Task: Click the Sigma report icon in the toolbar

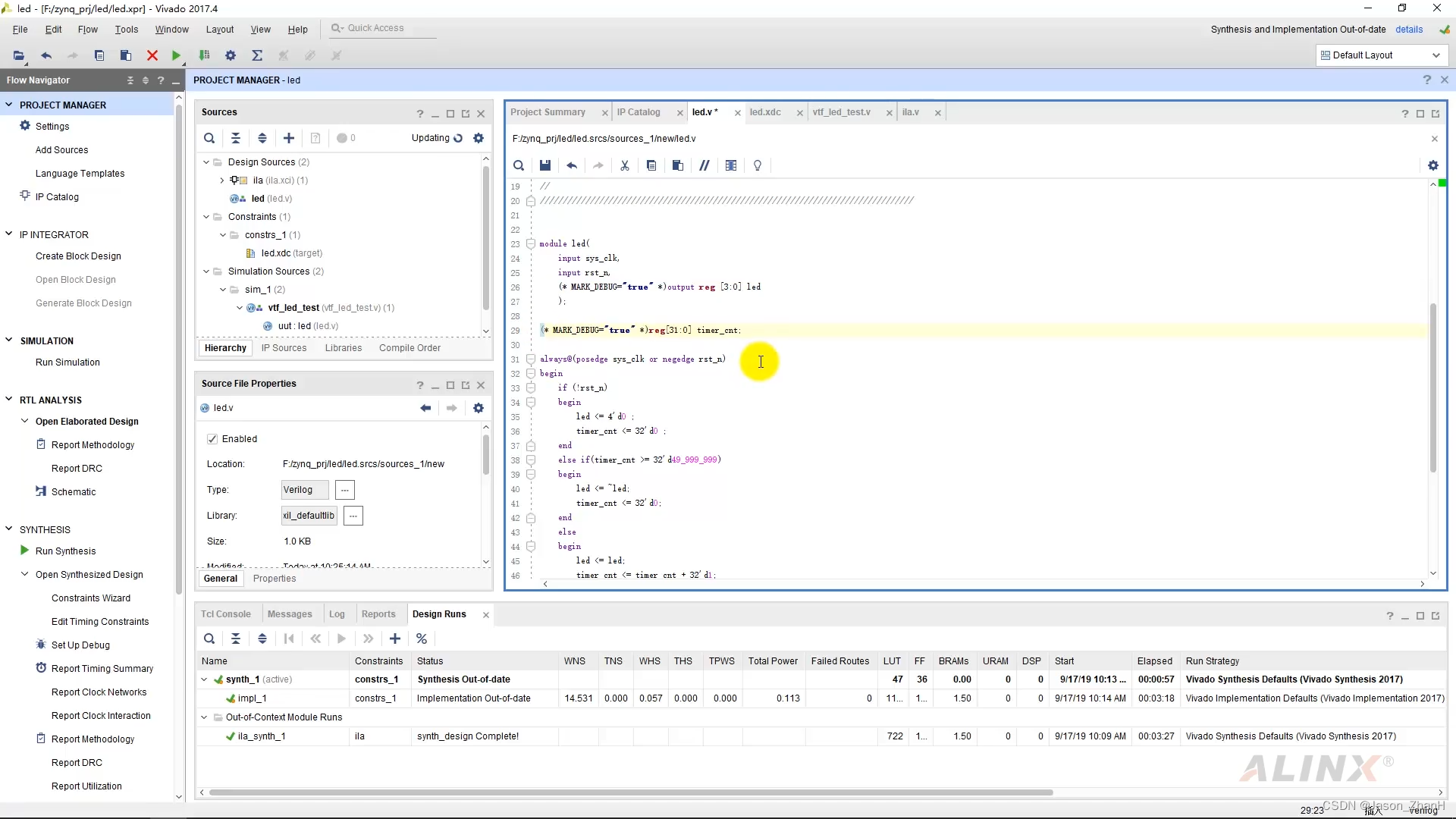Action: coord(257,55)
